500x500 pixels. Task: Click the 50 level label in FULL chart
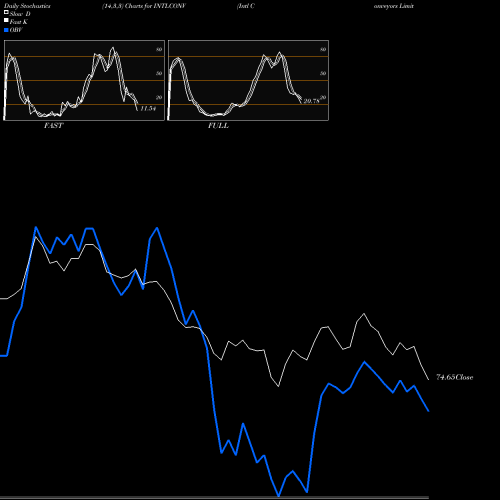pos(323,73)
